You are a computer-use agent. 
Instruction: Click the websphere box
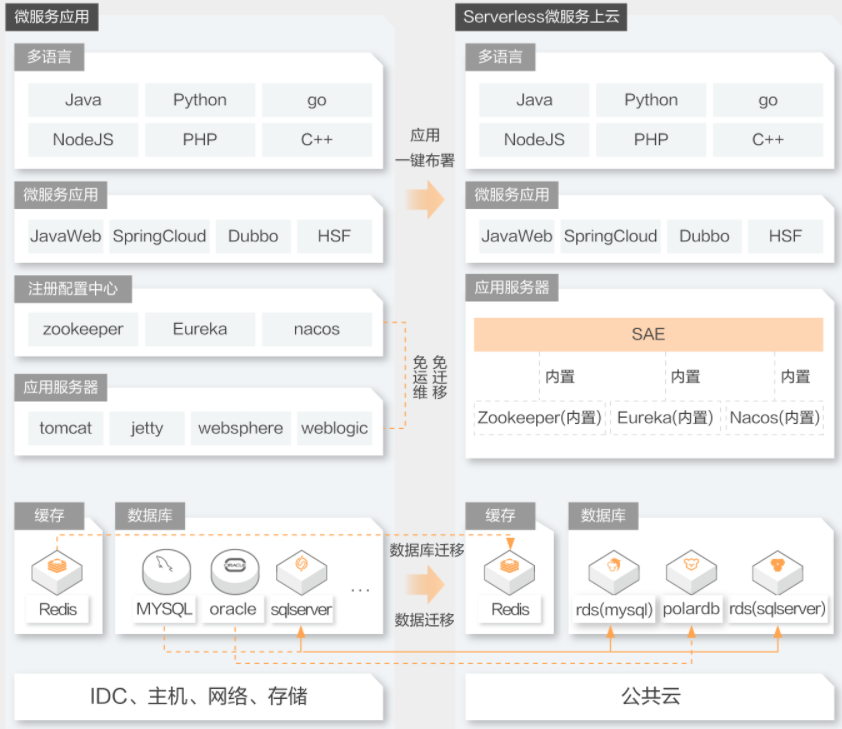(241, 428)
